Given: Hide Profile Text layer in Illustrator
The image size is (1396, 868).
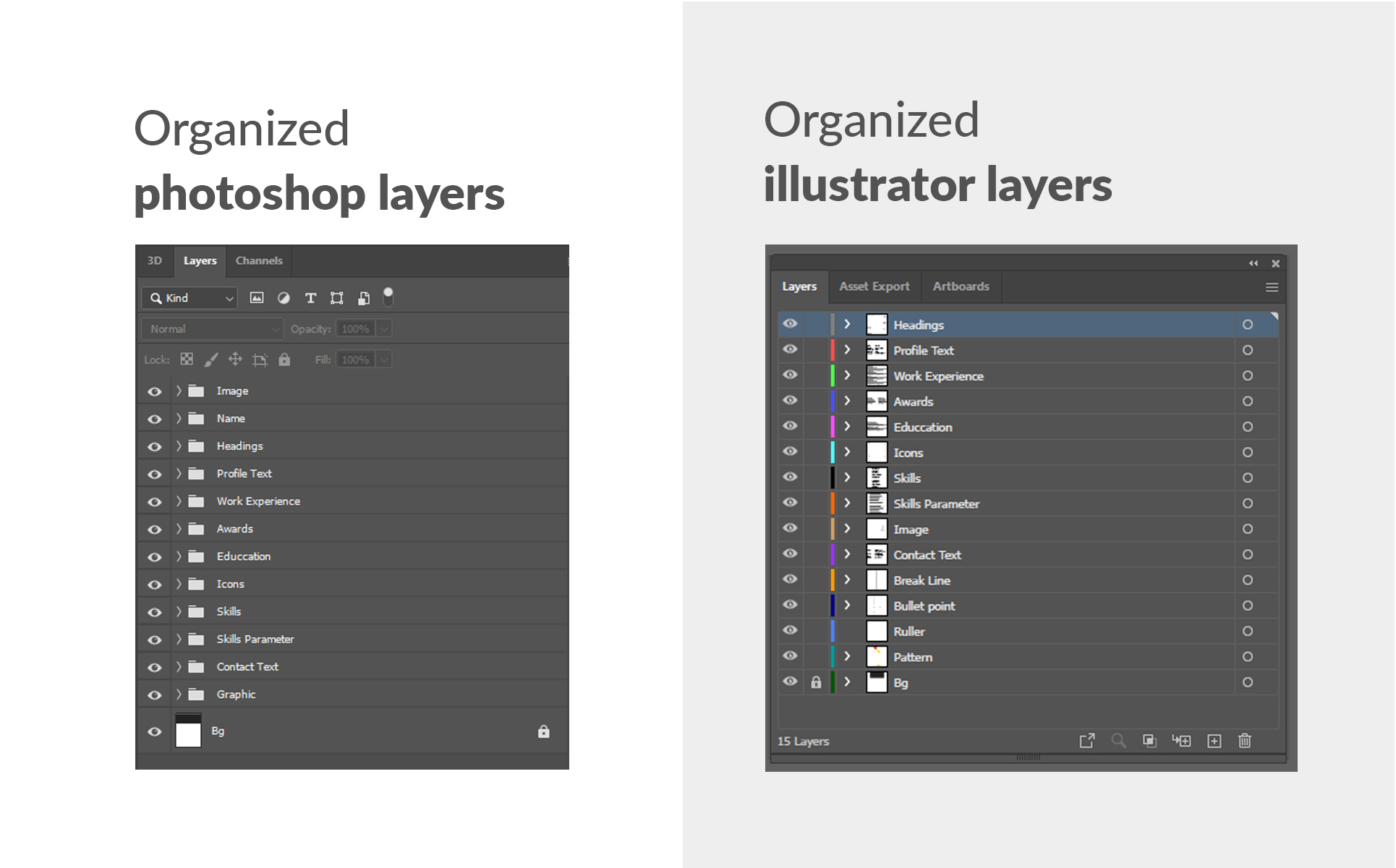Looking at the screenshot, I should pyautogui.click(x=790, y=349).
